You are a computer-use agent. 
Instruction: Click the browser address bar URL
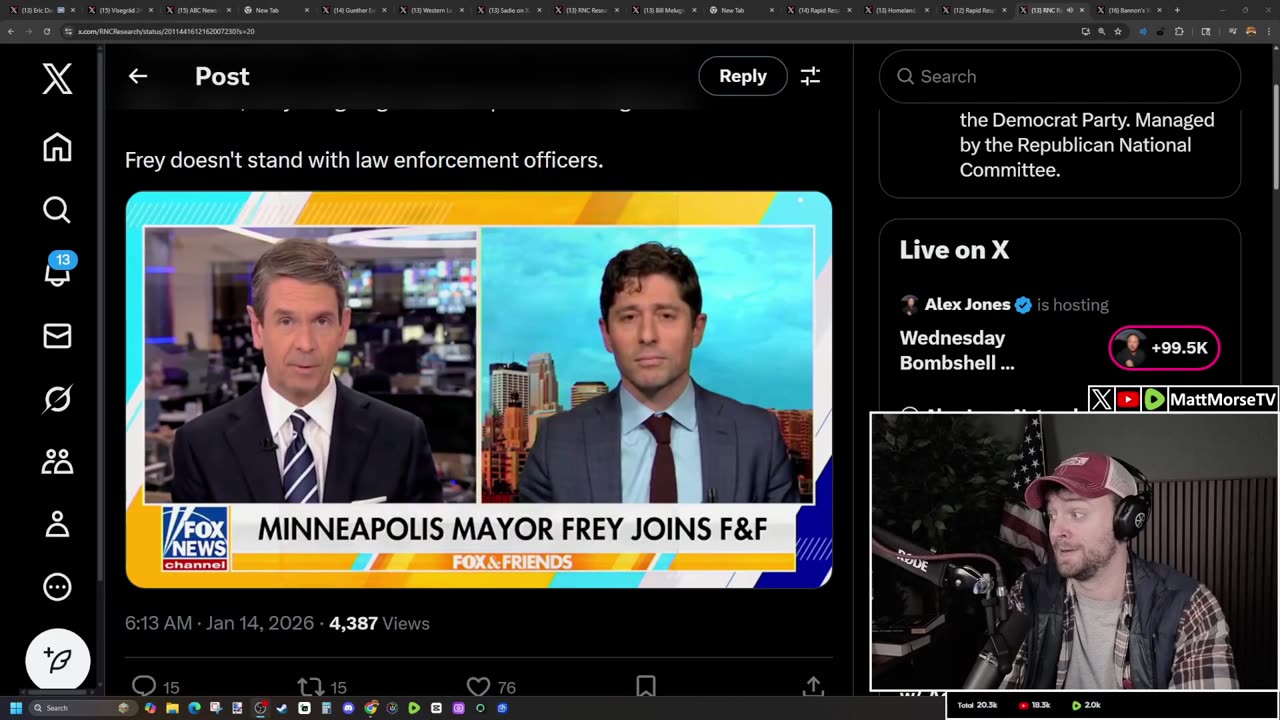pos(166,31)
